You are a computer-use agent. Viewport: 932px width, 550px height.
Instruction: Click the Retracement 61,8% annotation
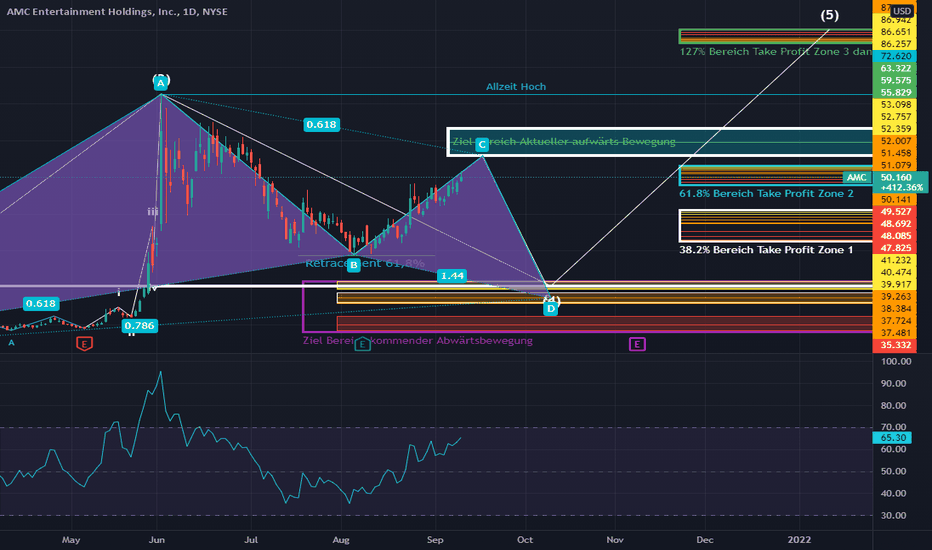click(365, 263)
